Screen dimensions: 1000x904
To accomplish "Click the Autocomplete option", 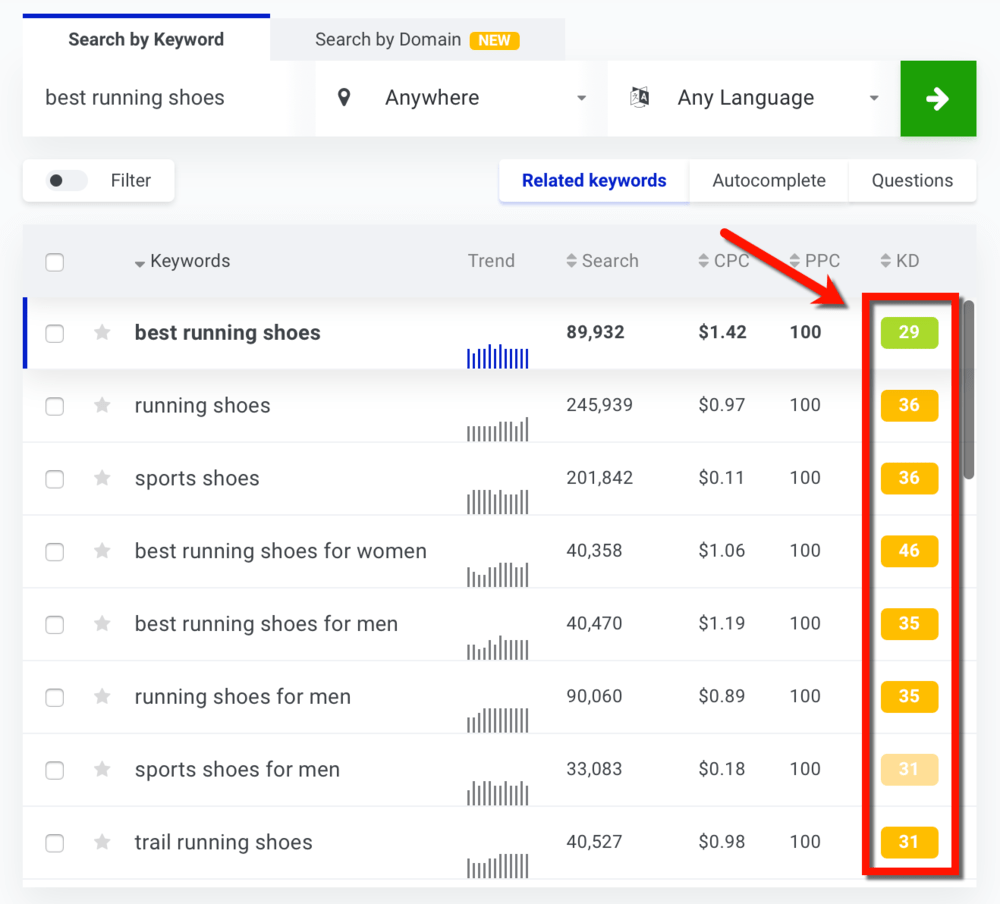I will (769, 180).
